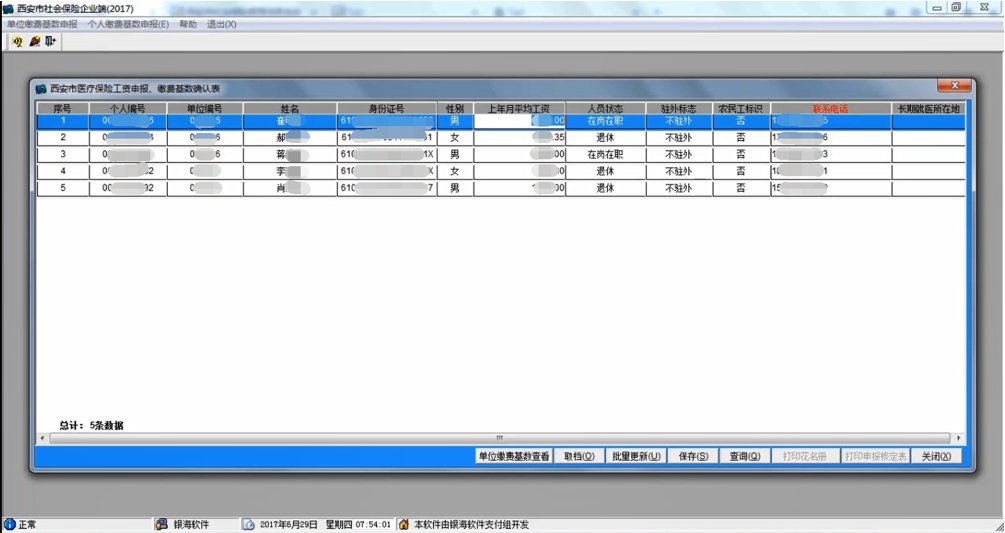1005x533 pixels.
Task: Sort by the 联系电话 column header
Action: coord(830,108)
